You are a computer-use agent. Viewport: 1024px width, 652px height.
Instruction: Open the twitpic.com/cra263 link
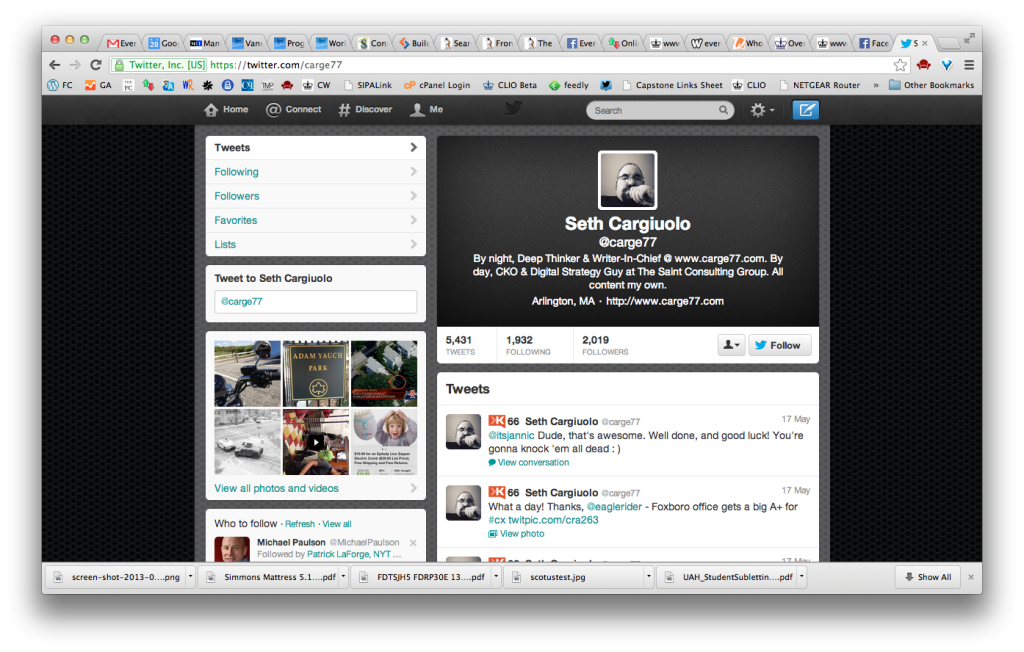tap(553, 520)
